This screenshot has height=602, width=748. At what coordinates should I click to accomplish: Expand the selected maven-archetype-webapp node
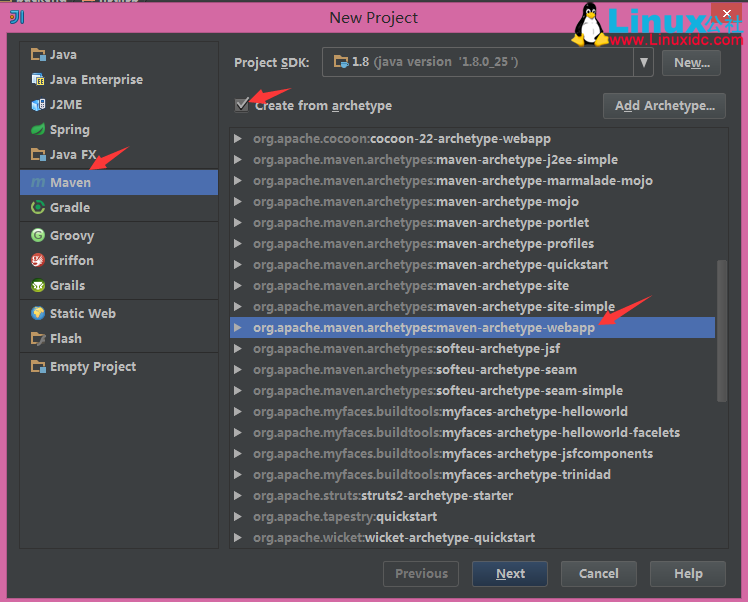237,328
